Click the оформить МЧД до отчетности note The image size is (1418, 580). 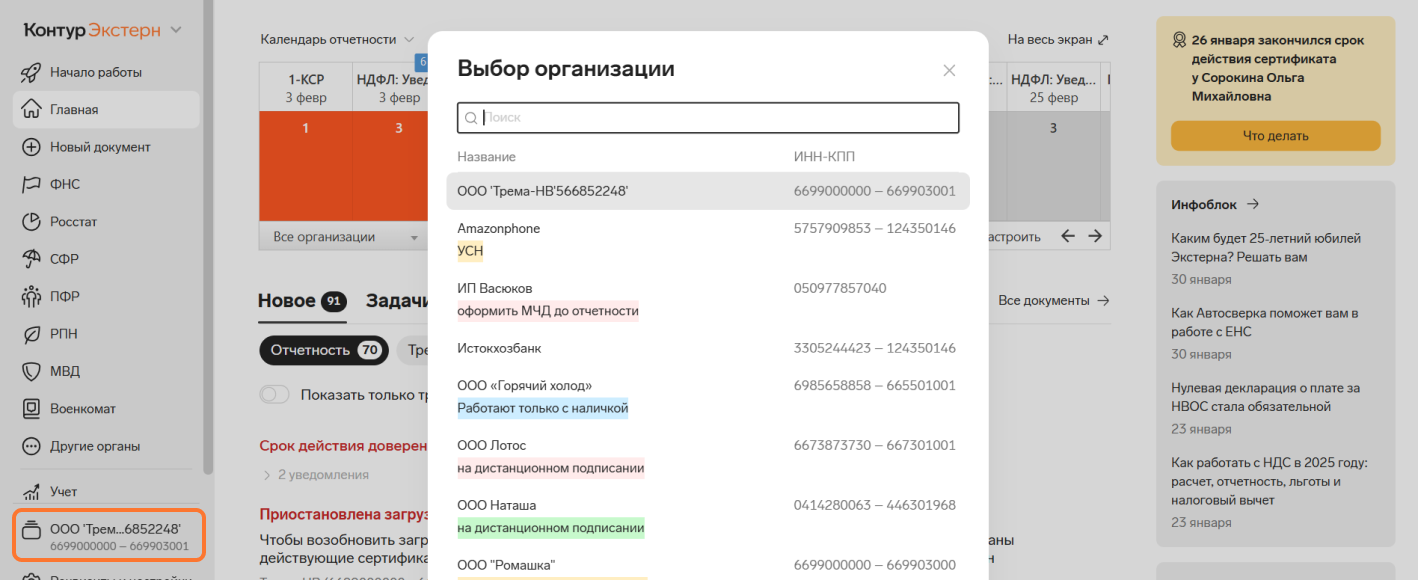click(x=548, y=311)
